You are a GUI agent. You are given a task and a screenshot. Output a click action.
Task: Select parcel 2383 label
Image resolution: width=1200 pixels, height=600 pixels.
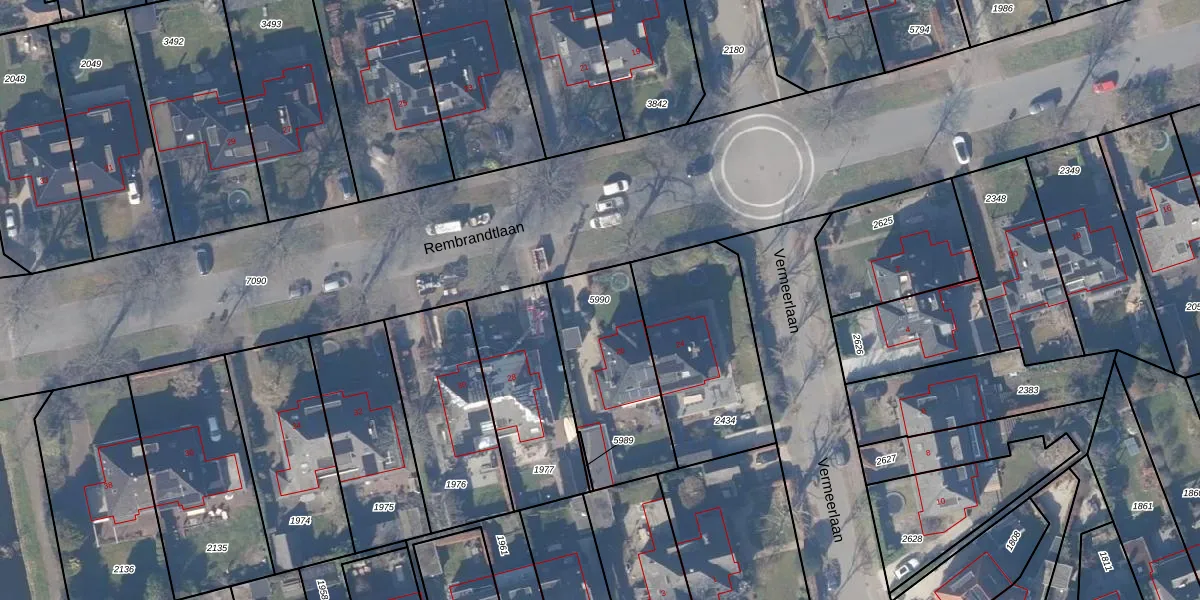click(x=1028, y=390)
